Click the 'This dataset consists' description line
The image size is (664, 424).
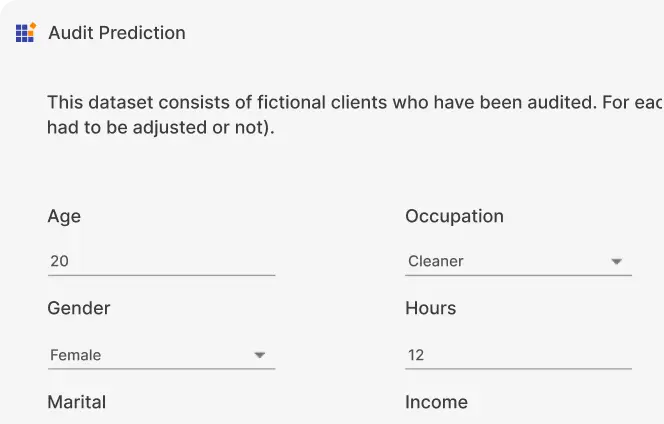pyautogui.click(x=355, y=103)
